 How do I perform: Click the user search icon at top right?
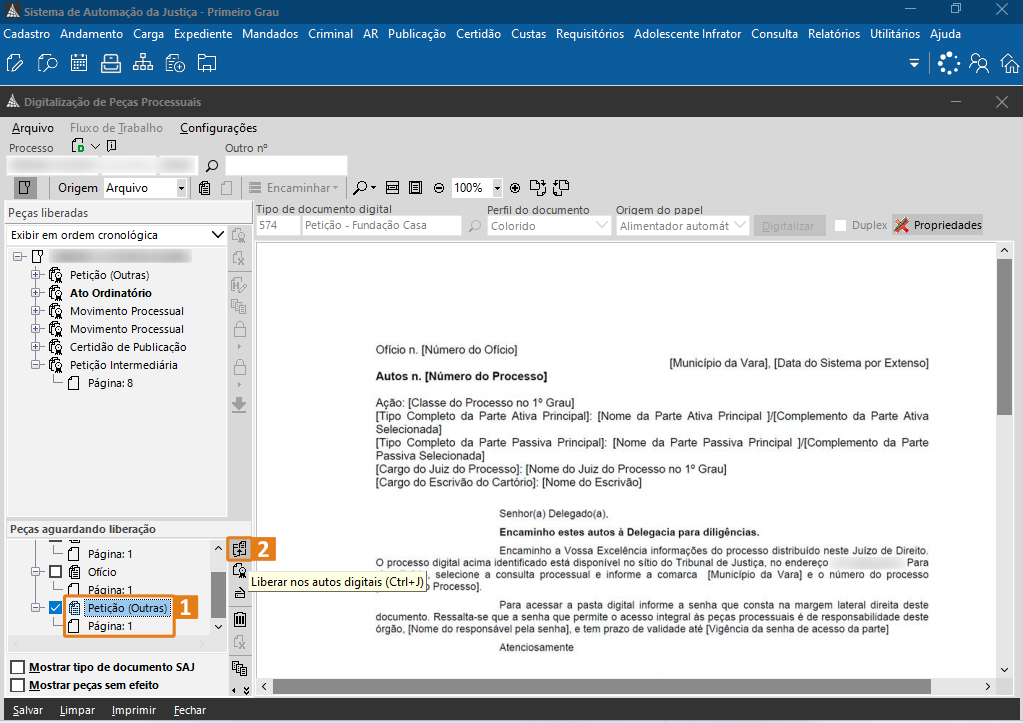[979, 63]
